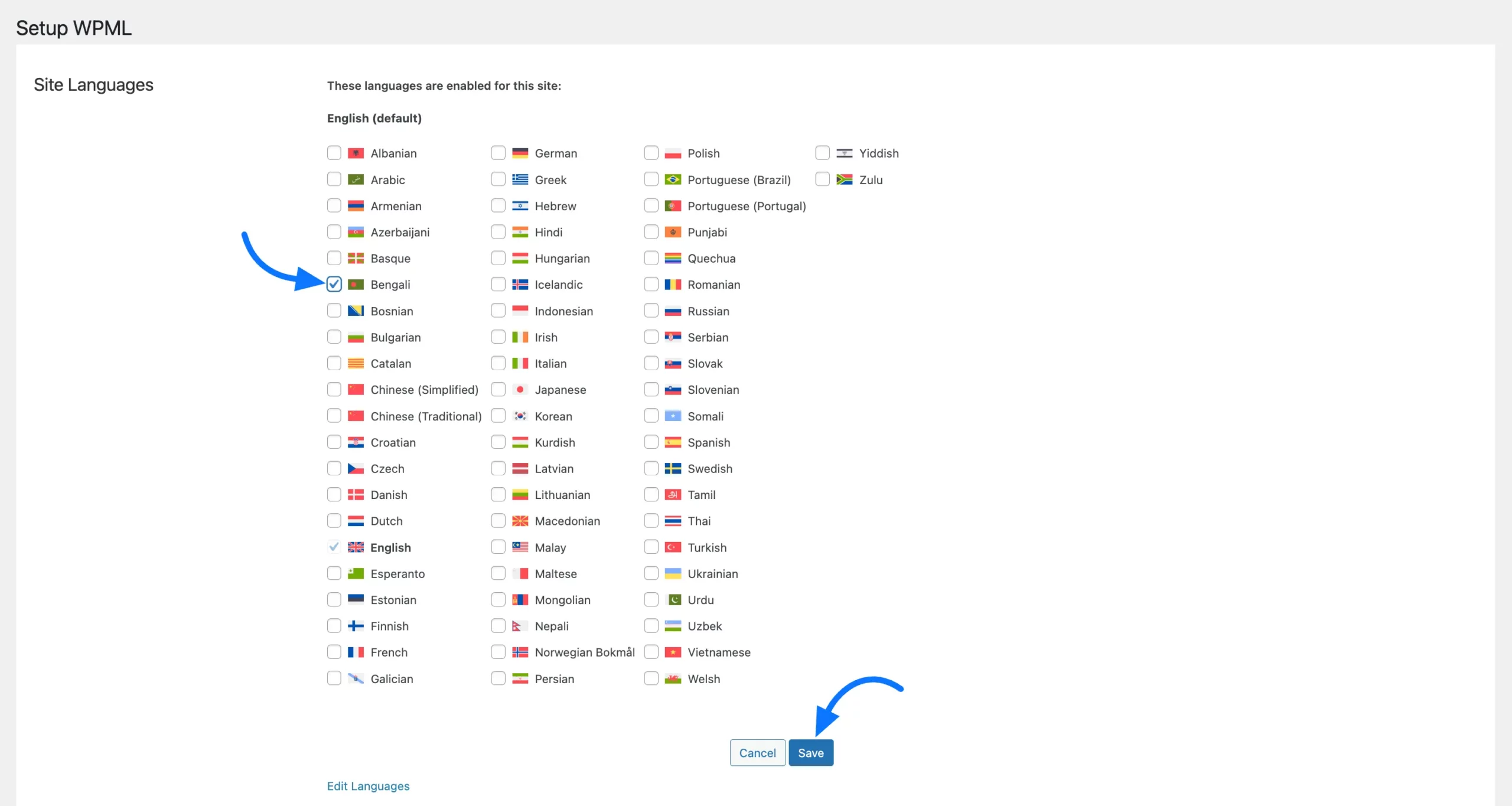Click the Swedish flag icon
1512x806 pixels.
click(x=673, y=469)
